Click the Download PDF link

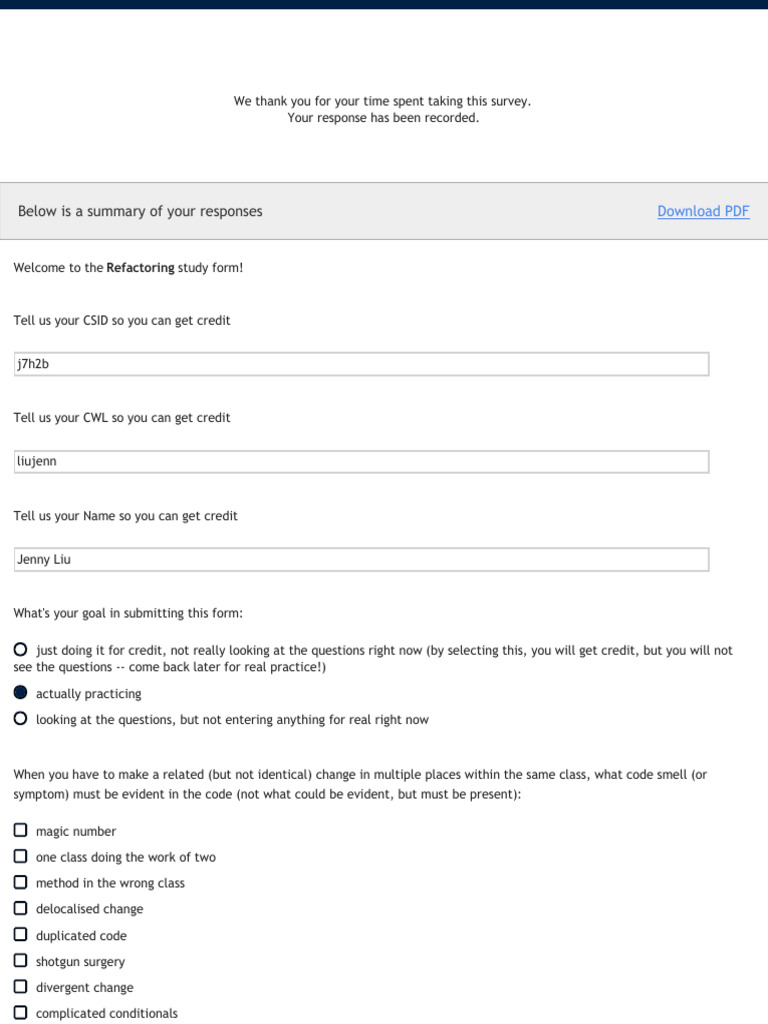click(703, 211)
